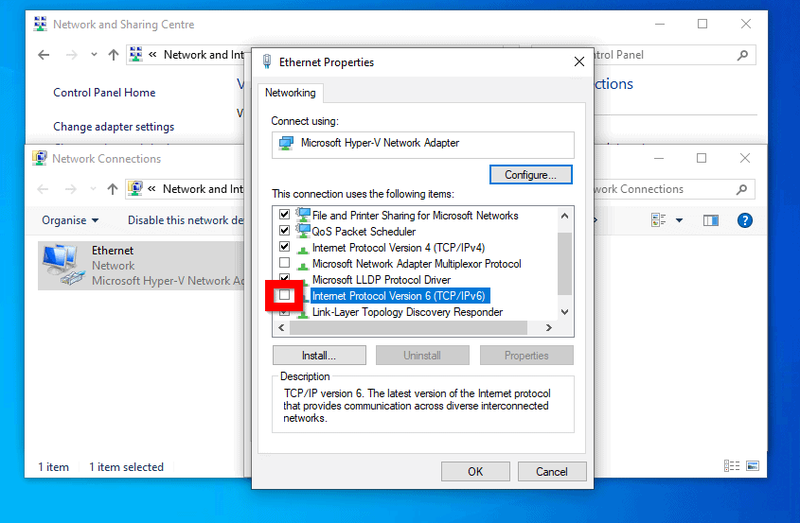Click left arrow of horizontal scrollbar
800x523 pixels.
tap(281, 328)
